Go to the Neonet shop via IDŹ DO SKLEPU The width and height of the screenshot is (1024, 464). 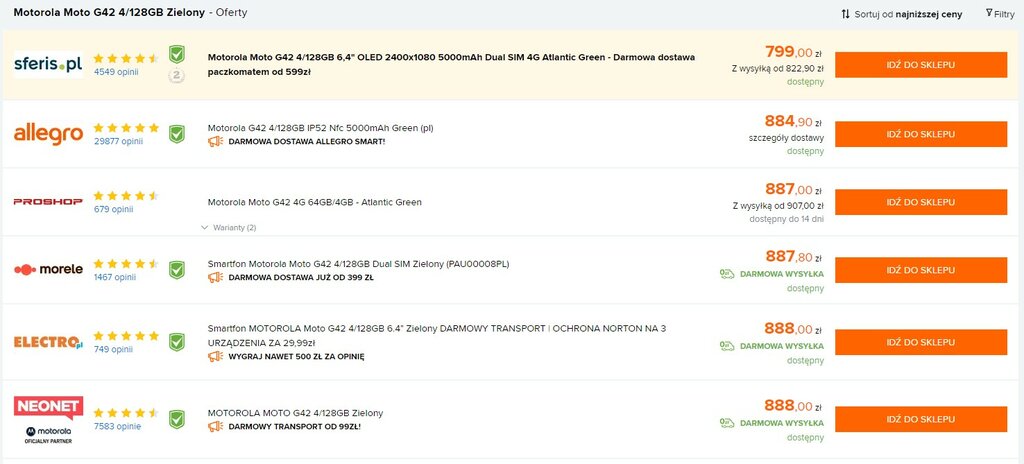[x=921, y=419]
